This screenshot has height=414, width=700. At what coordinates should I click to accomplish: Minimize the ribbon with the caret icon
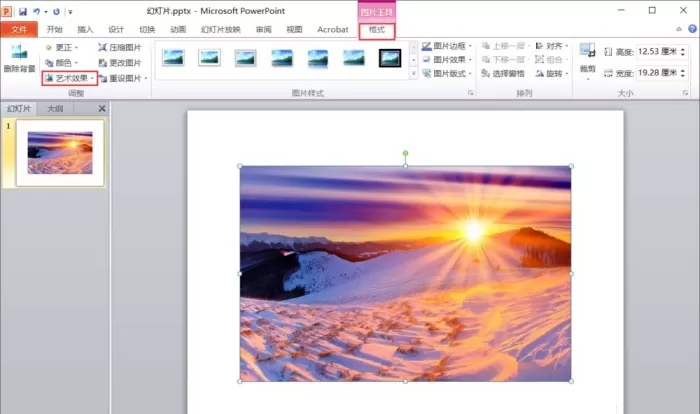click(x=679, y=29)
